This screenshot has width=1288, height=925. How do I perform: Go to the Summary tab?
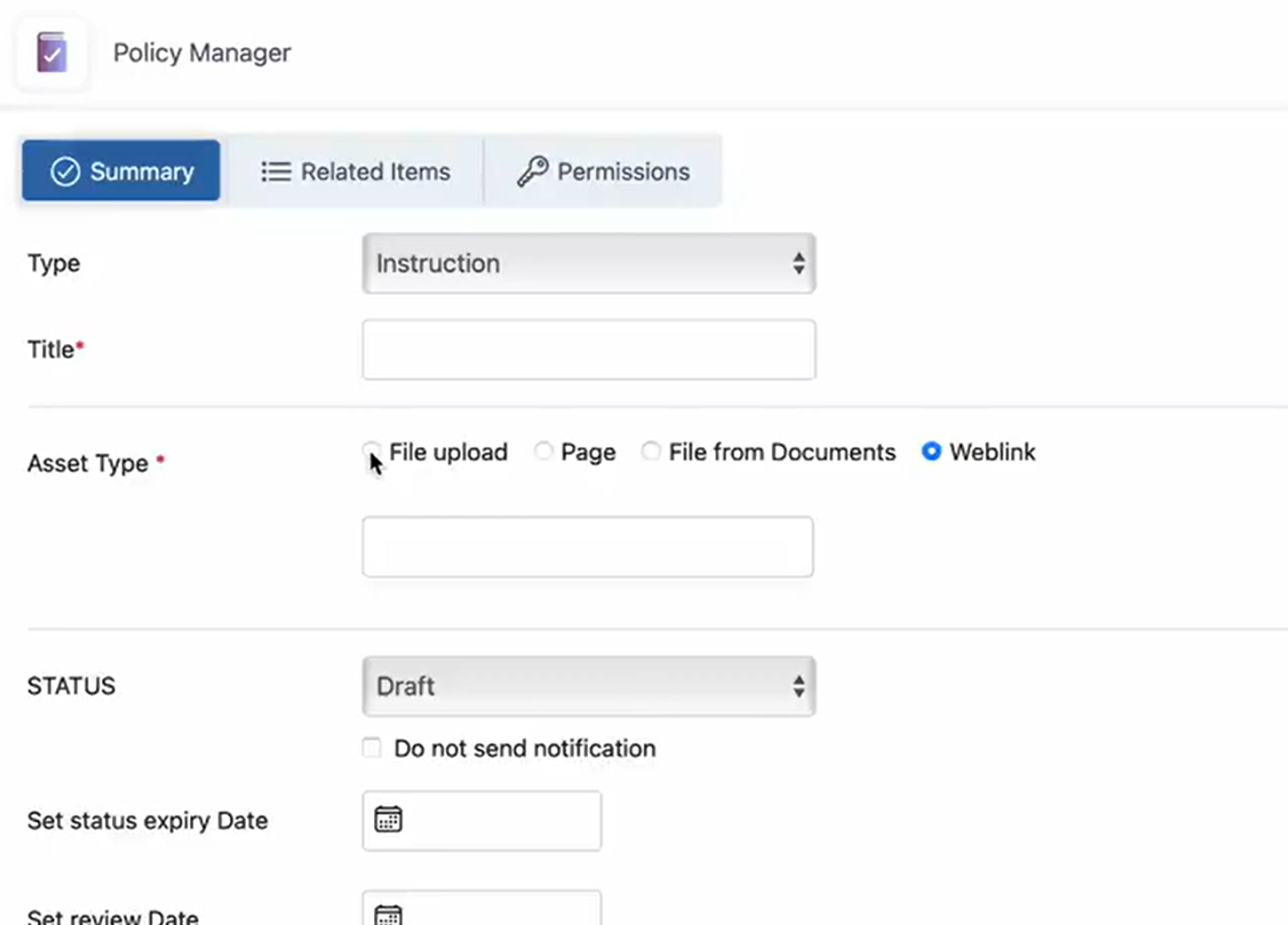[x=122, y=171]
